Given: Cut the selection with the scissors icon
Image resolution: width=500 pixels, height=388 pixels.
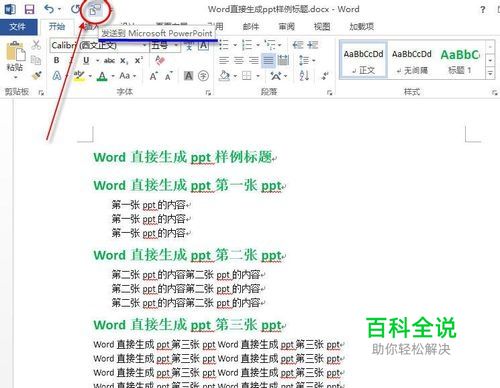Looking at the screenshot, I should click(36, 45).
